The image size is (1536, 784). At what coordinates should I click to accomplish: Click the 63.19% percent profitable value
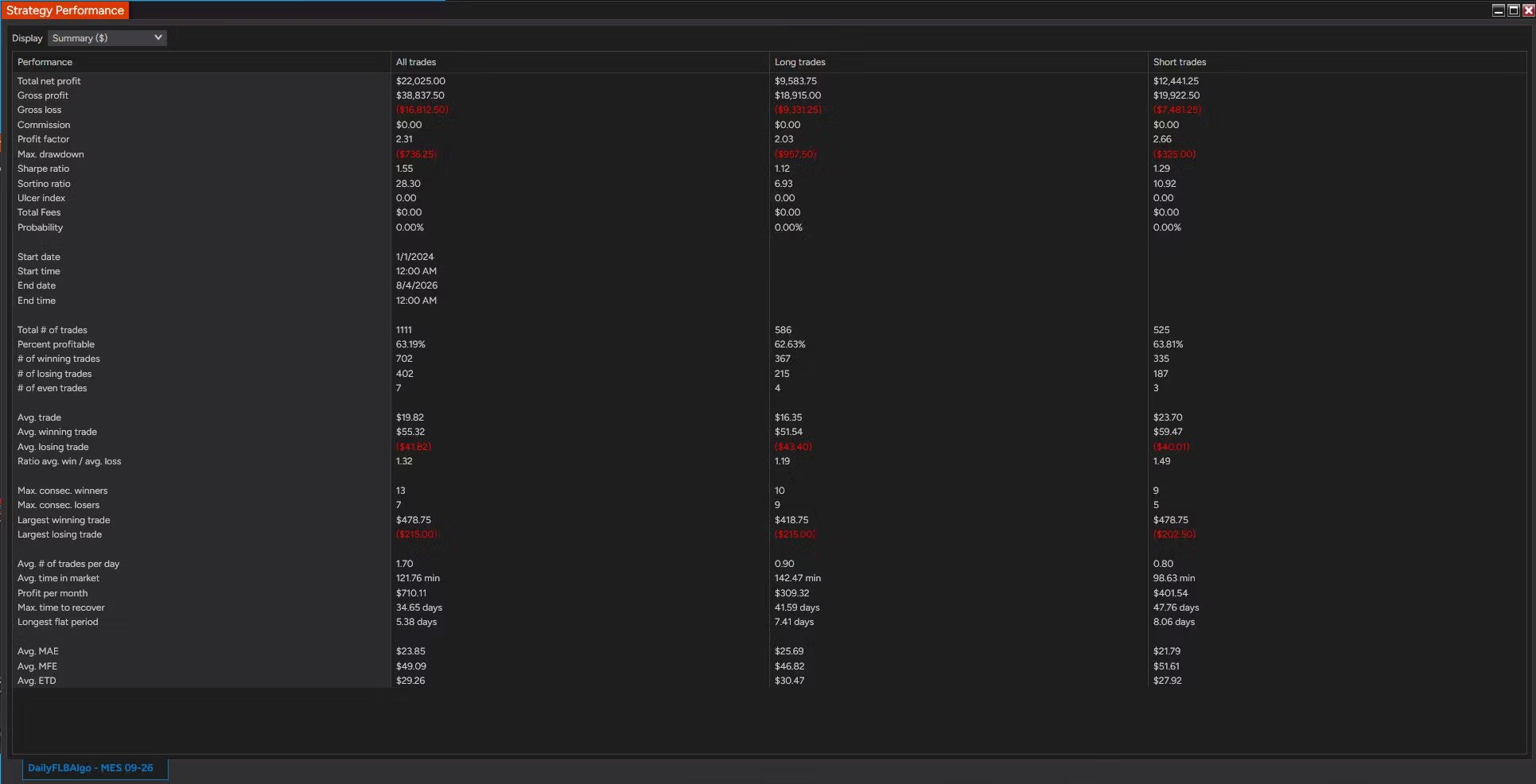(410, 344)
